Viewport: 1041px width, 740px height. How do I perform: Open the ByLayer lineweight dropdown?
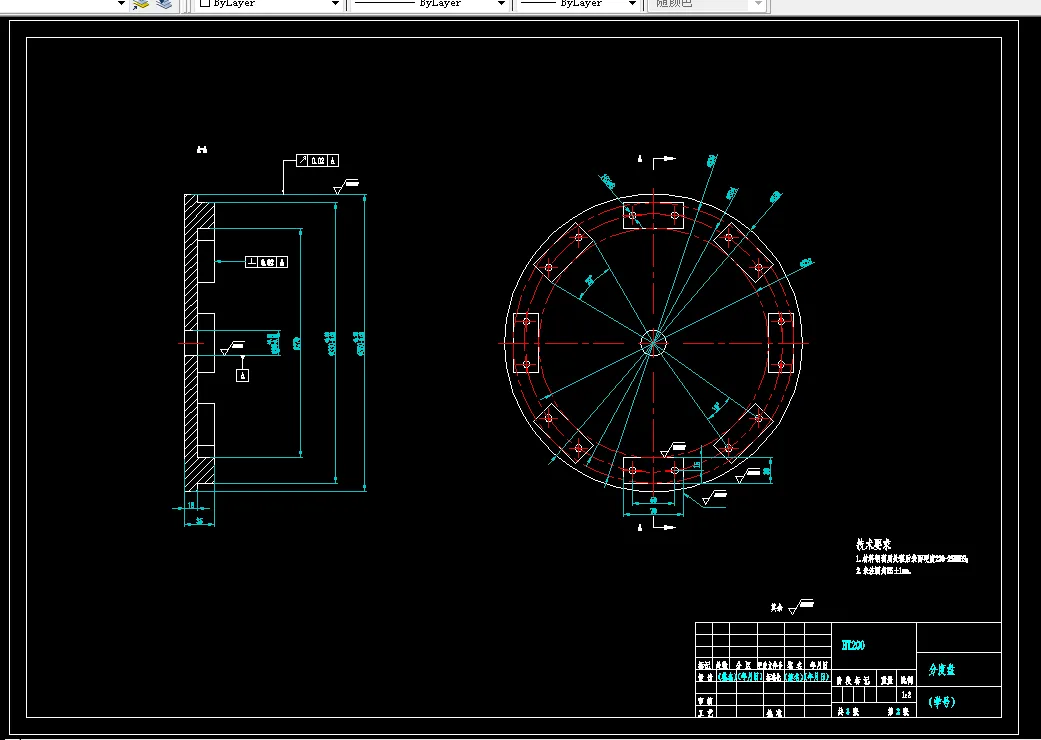point(579,4)
